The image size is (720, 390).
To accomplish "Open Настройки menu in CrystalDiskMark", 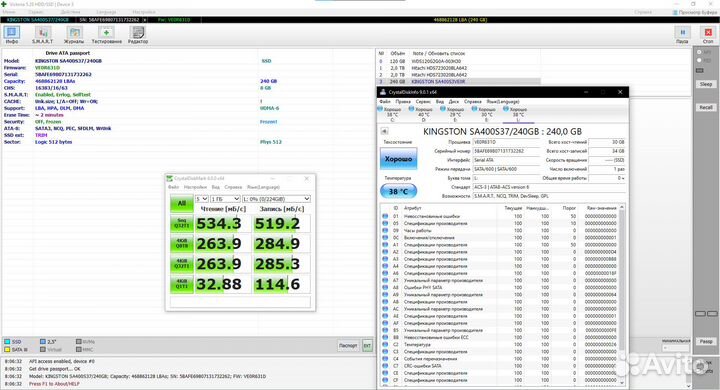I will (x=195, y=187).
